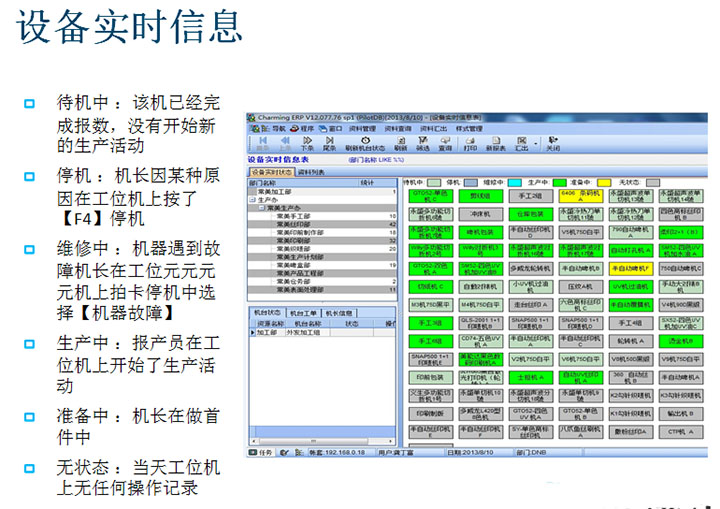Click the 输出机 B machine tile
The height and width of the screenshot is (509, 720).
pos(681,414)
